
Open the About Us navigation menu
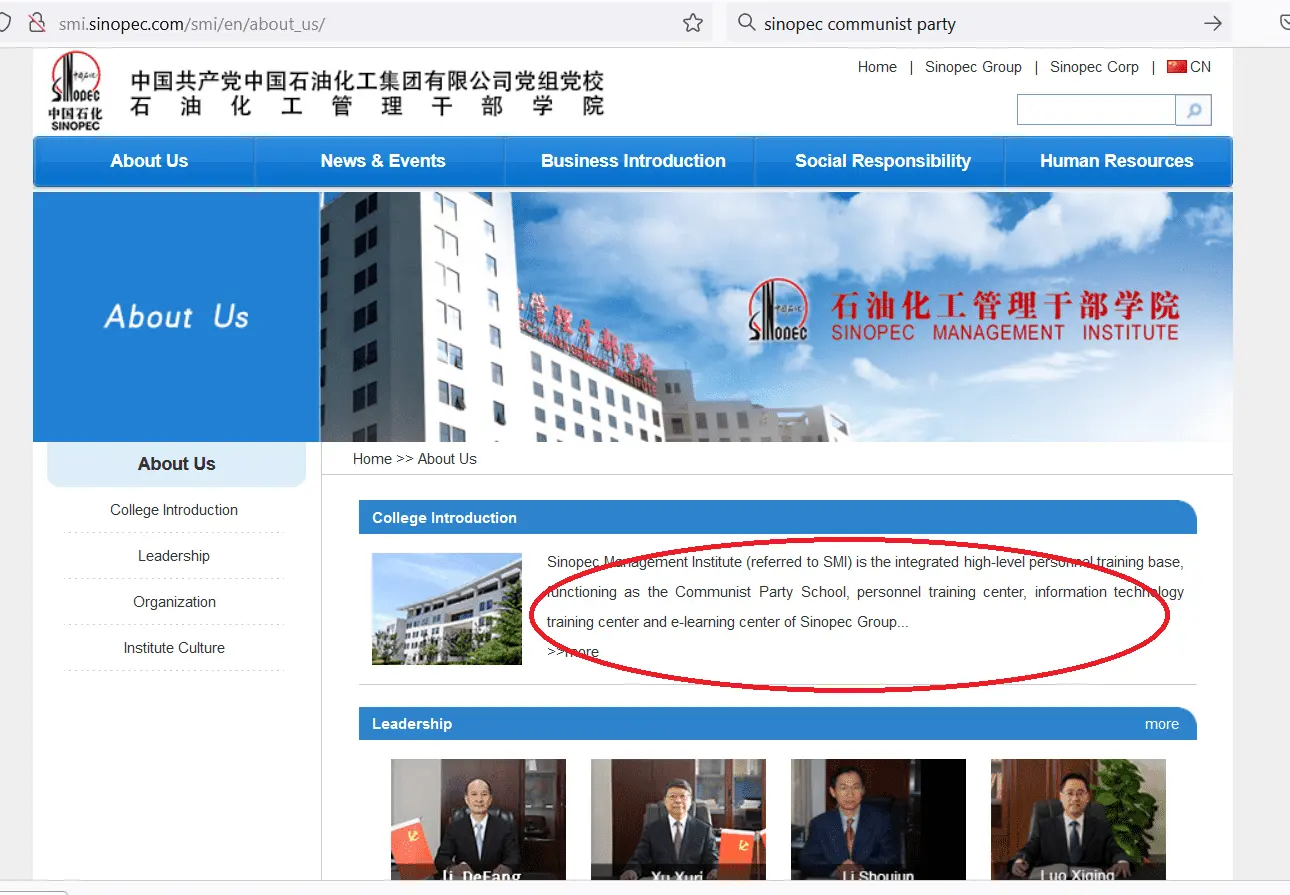149,161
